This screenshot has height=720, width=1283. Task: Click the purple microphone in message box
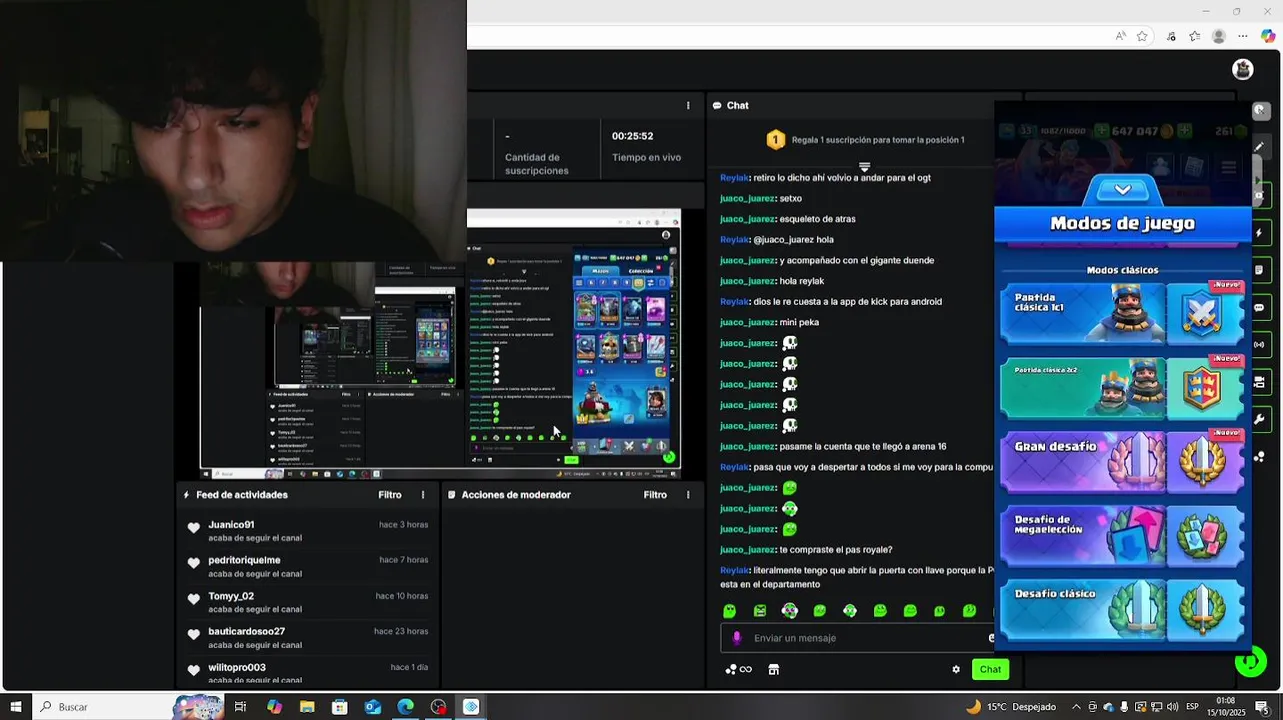[737, 638]
